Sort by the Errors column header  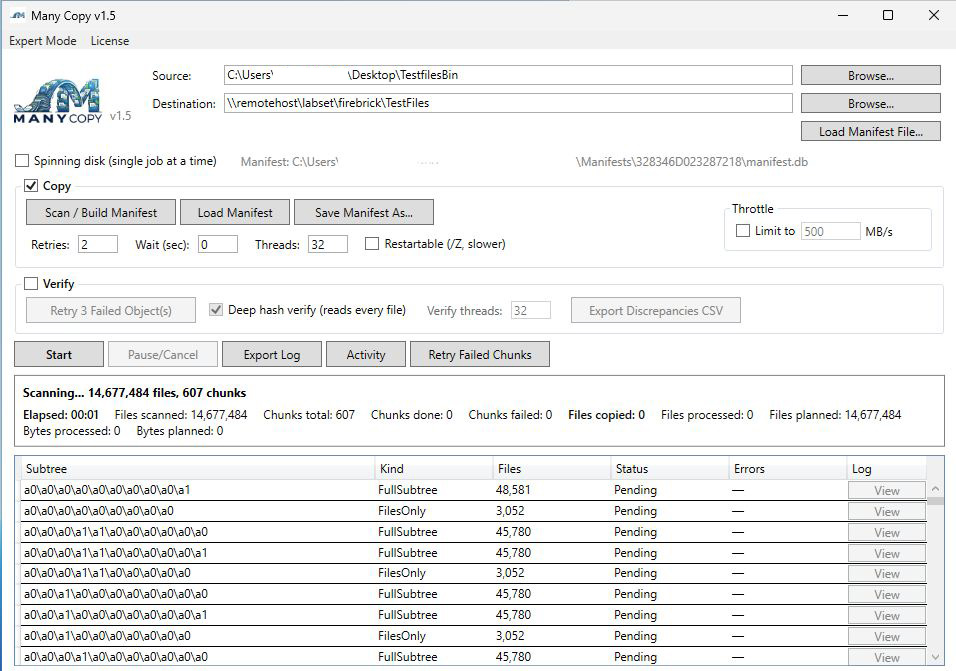[x=788, y=469]
